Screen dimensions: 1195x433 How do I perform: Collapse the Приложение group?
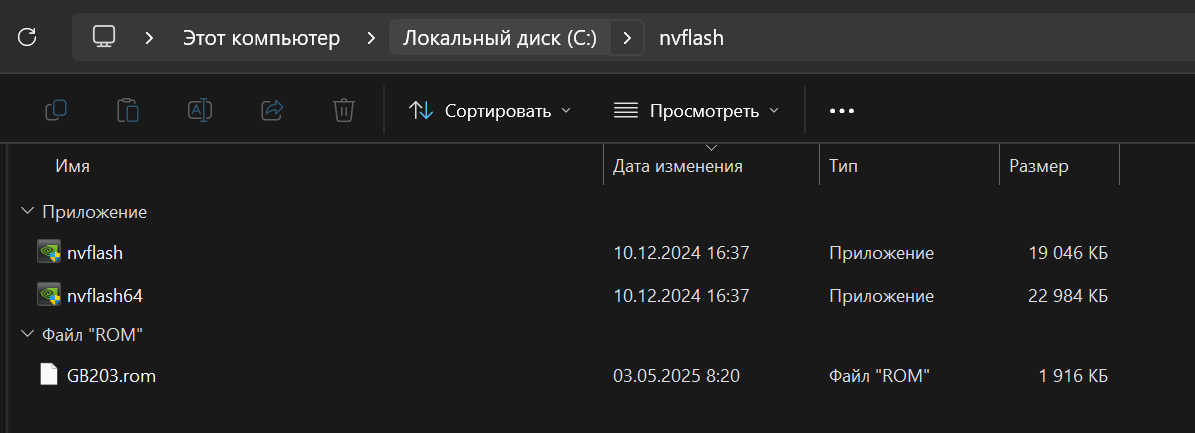(26, 212)
